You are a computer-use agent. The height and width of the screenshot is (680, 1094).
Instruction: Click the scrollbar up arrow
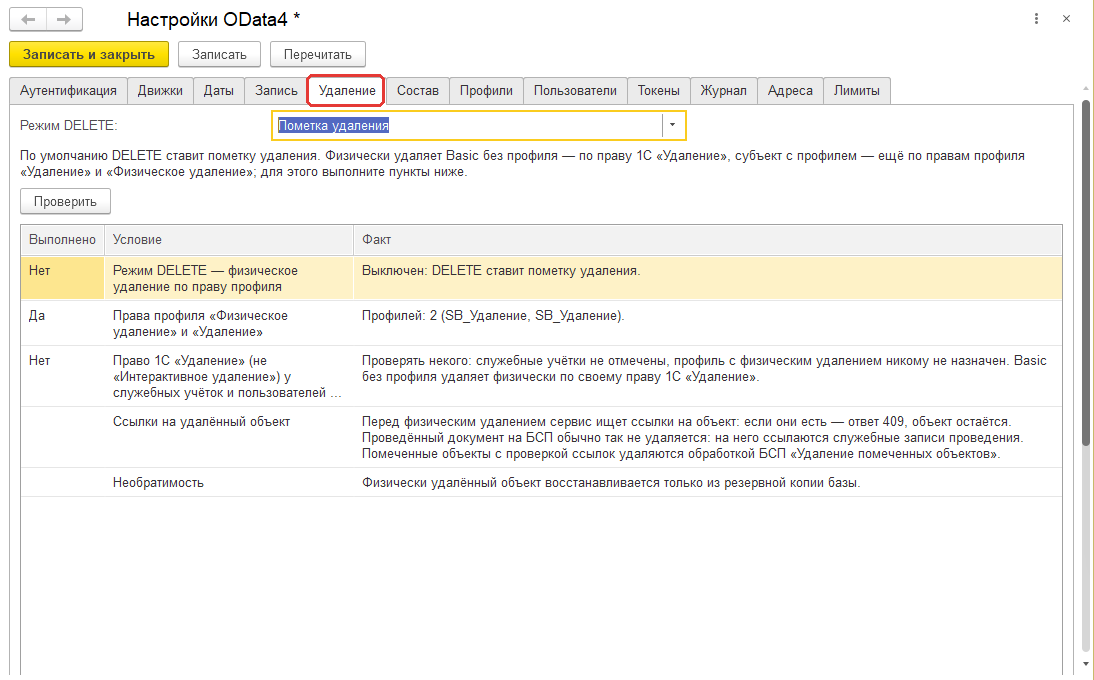(1086, 89)
